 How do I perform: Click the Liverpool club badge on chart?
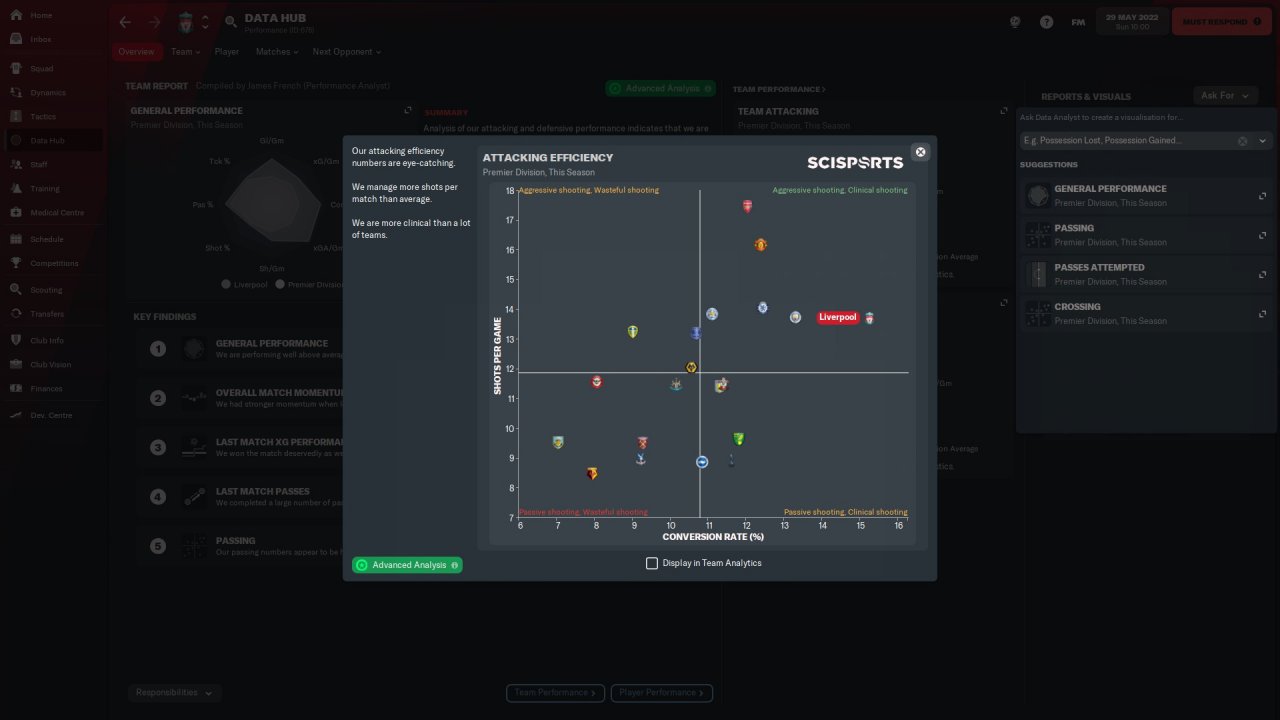coord(870,318)
